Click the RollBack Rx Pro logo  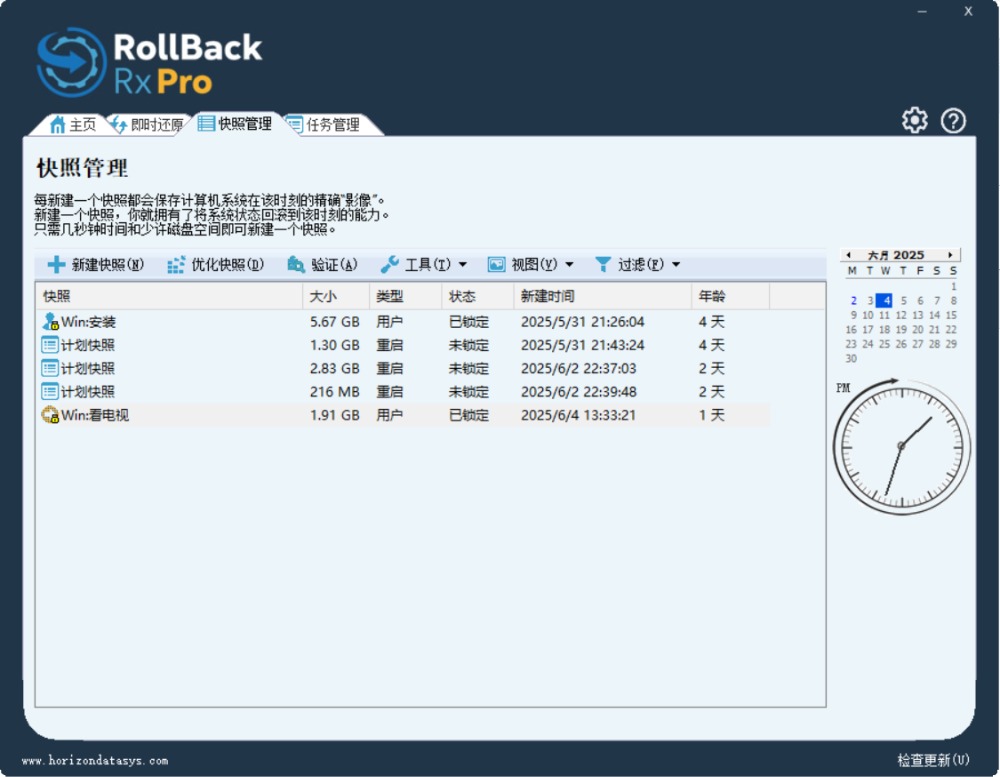[150, 62]
